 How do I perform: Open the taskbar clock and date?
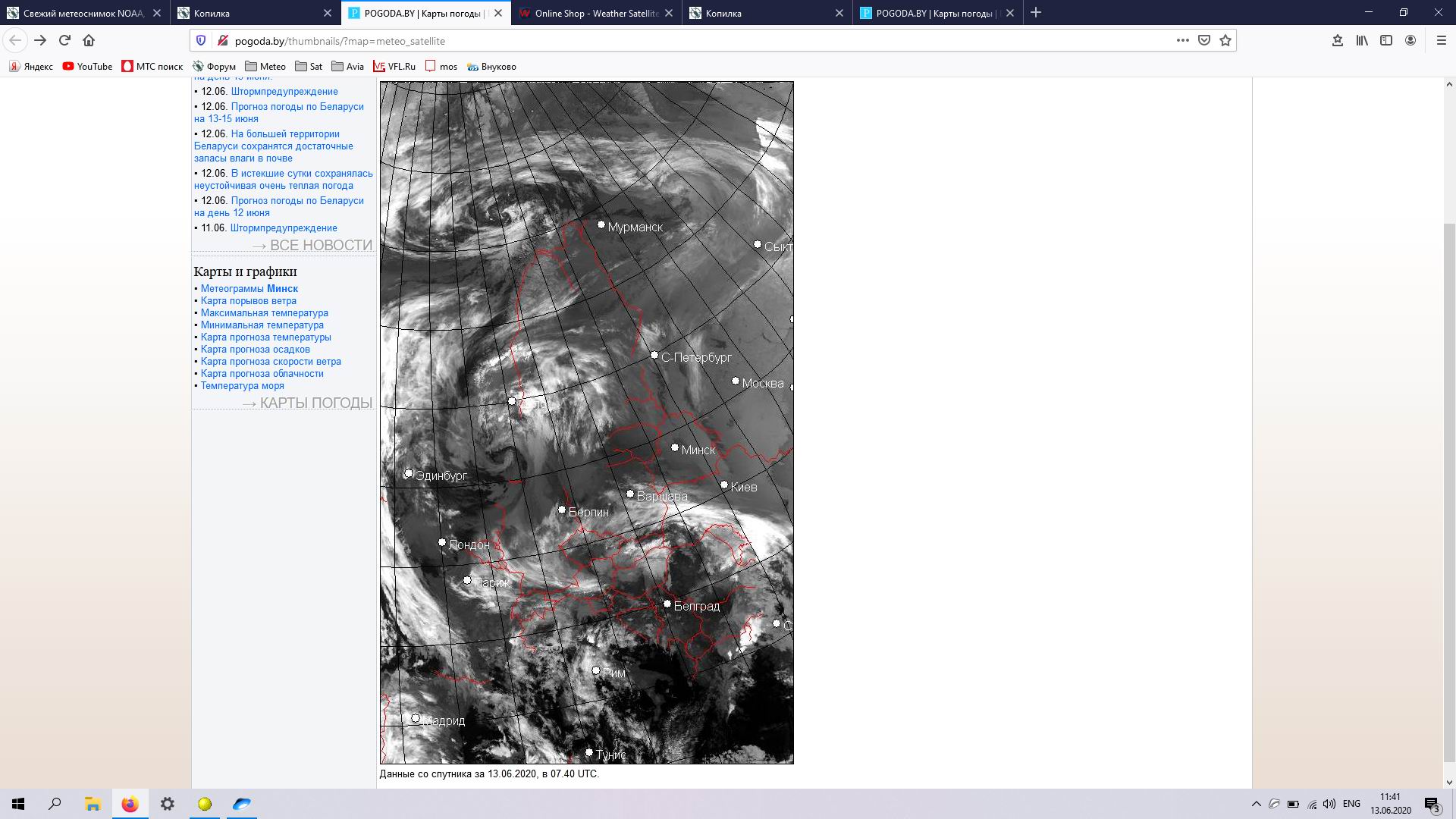[x=1391, y=804]
